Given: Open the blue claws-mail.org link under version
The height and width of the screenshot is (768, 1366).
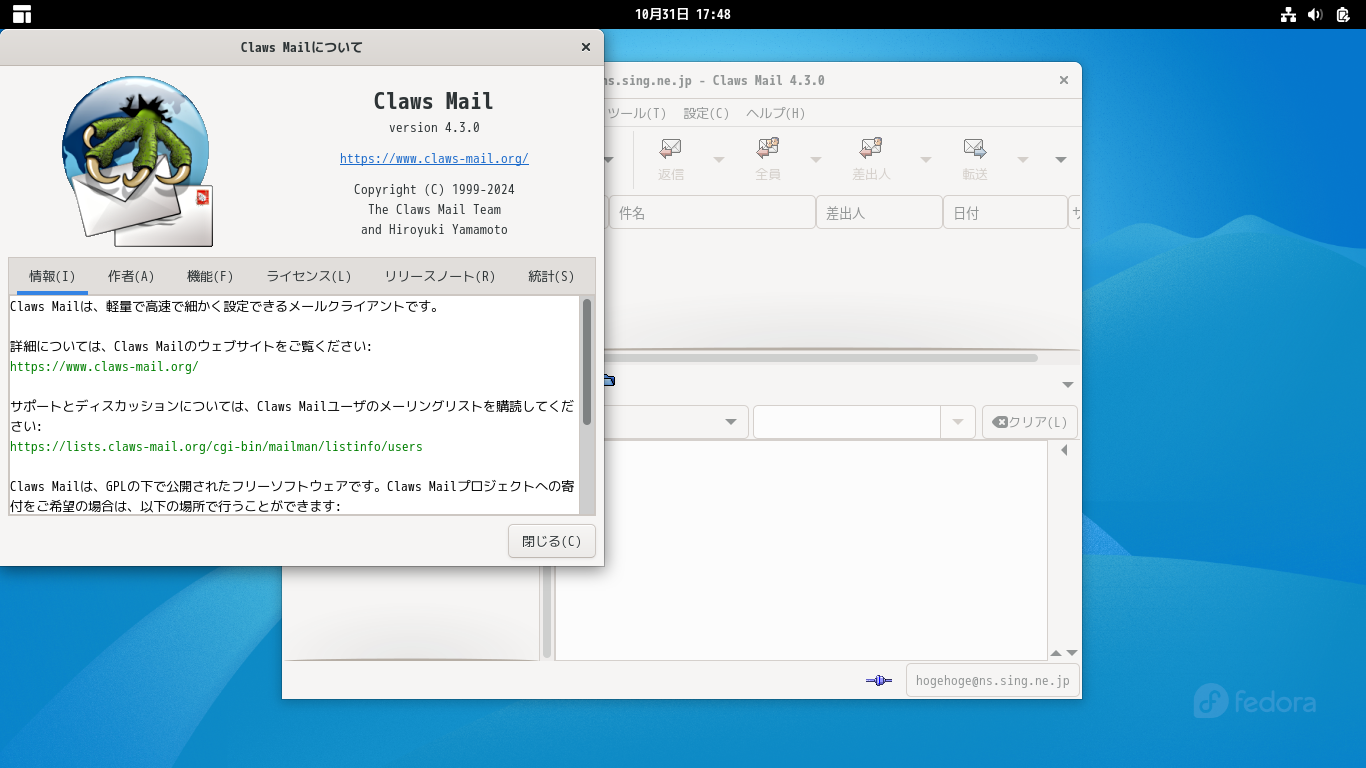Looking at the screenshot, I should (x=434, y=158).
